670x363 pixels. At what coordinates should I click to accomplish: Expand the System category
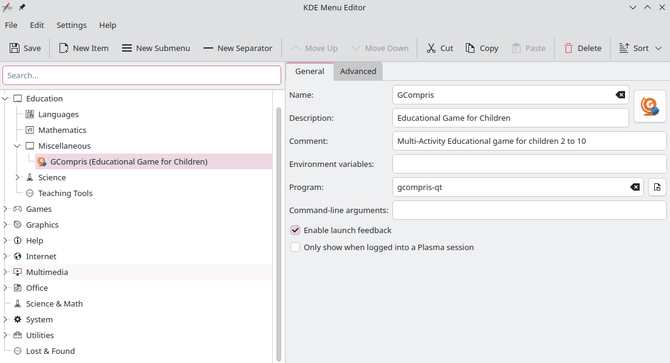5,320
